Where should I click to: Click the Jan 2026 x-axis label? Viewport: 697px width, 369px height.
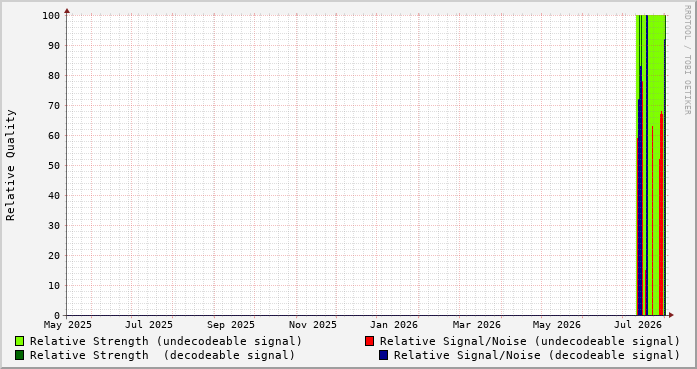point(394,325)
